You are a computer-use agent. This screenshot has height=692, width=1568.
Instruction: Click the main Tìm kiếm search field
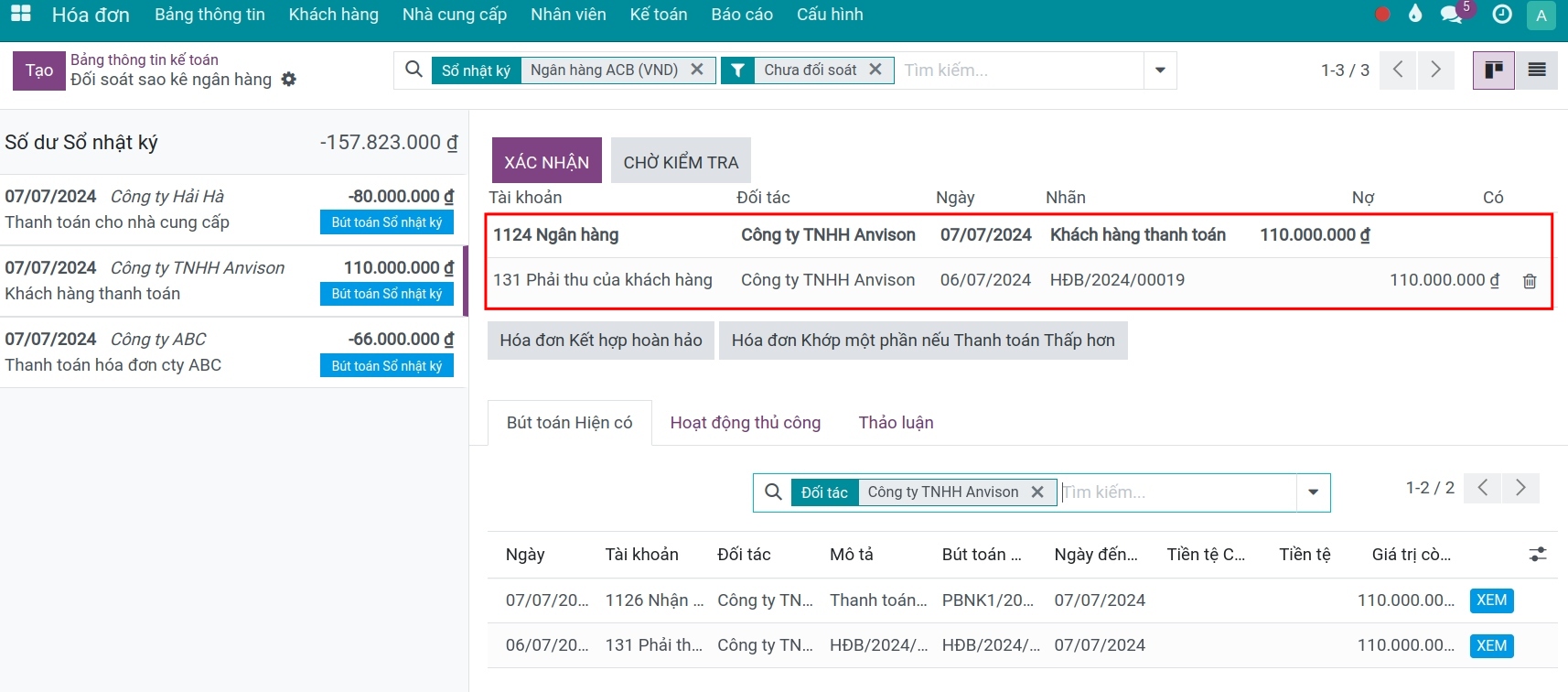click(x=1020, y=70)
